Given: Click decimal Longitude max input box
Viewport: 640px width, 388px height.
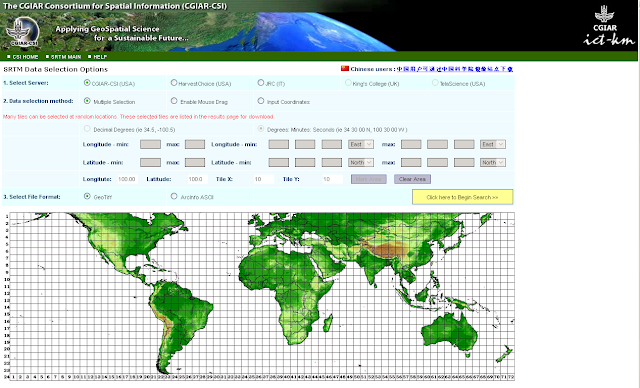Looking at the screenshot, I should 195,144.
